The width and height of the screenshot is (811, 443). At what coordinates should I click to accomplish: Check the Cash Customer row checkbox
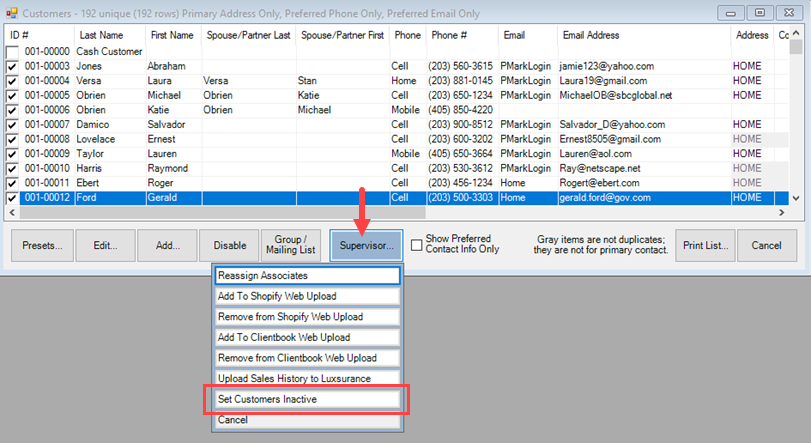click(x=12, y=52)
